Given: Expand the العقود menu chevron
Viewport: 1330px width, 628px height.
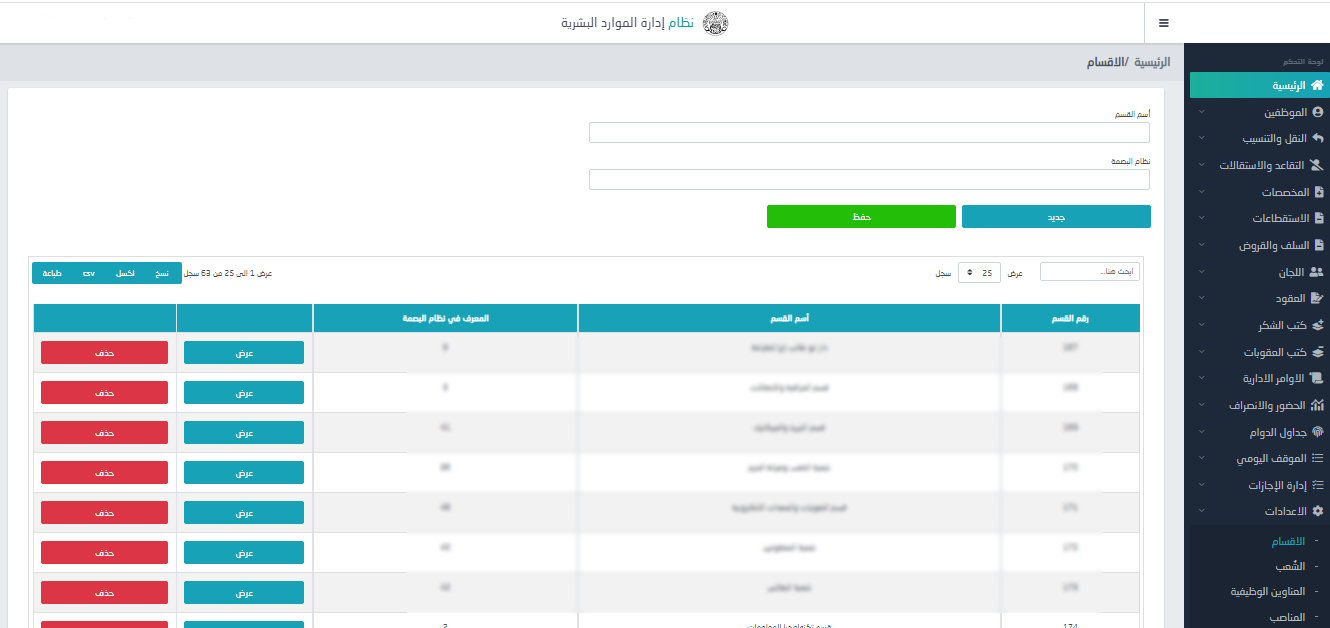Looking at the screenshot, I should (1201, 298).
